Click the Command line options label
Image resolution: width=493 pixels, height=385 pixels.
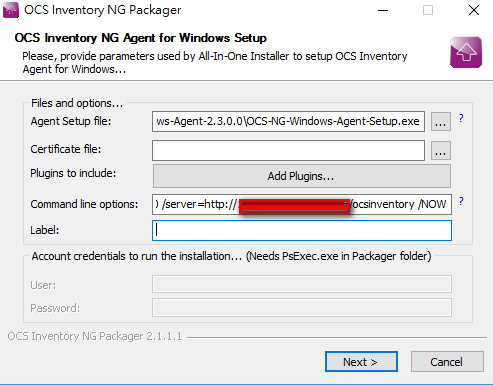[84, 204]
